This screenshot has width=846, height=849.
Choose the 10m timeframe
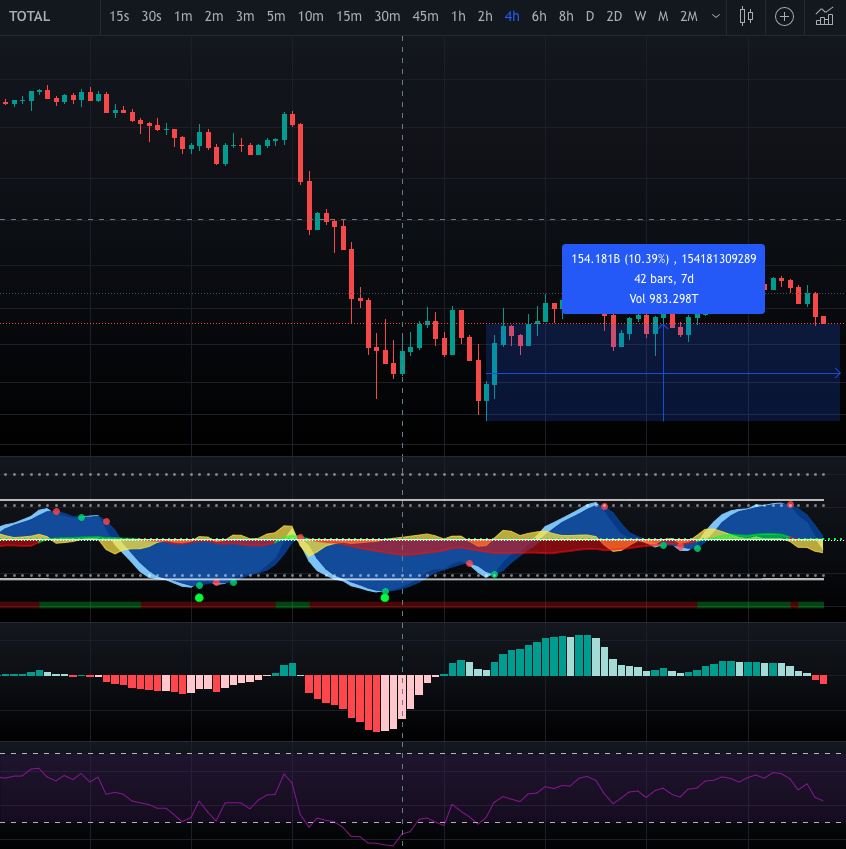[310, 16]
